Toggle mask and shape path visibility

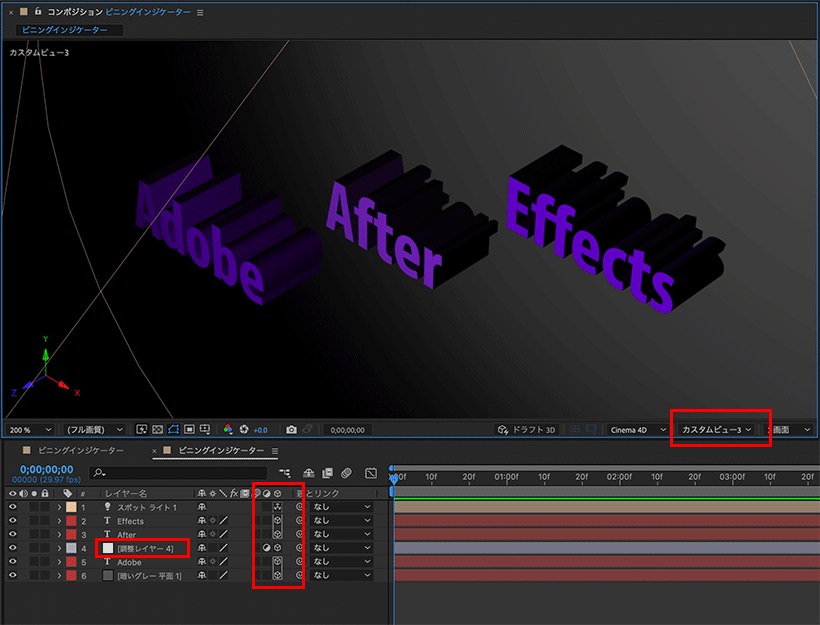point(173,429)
